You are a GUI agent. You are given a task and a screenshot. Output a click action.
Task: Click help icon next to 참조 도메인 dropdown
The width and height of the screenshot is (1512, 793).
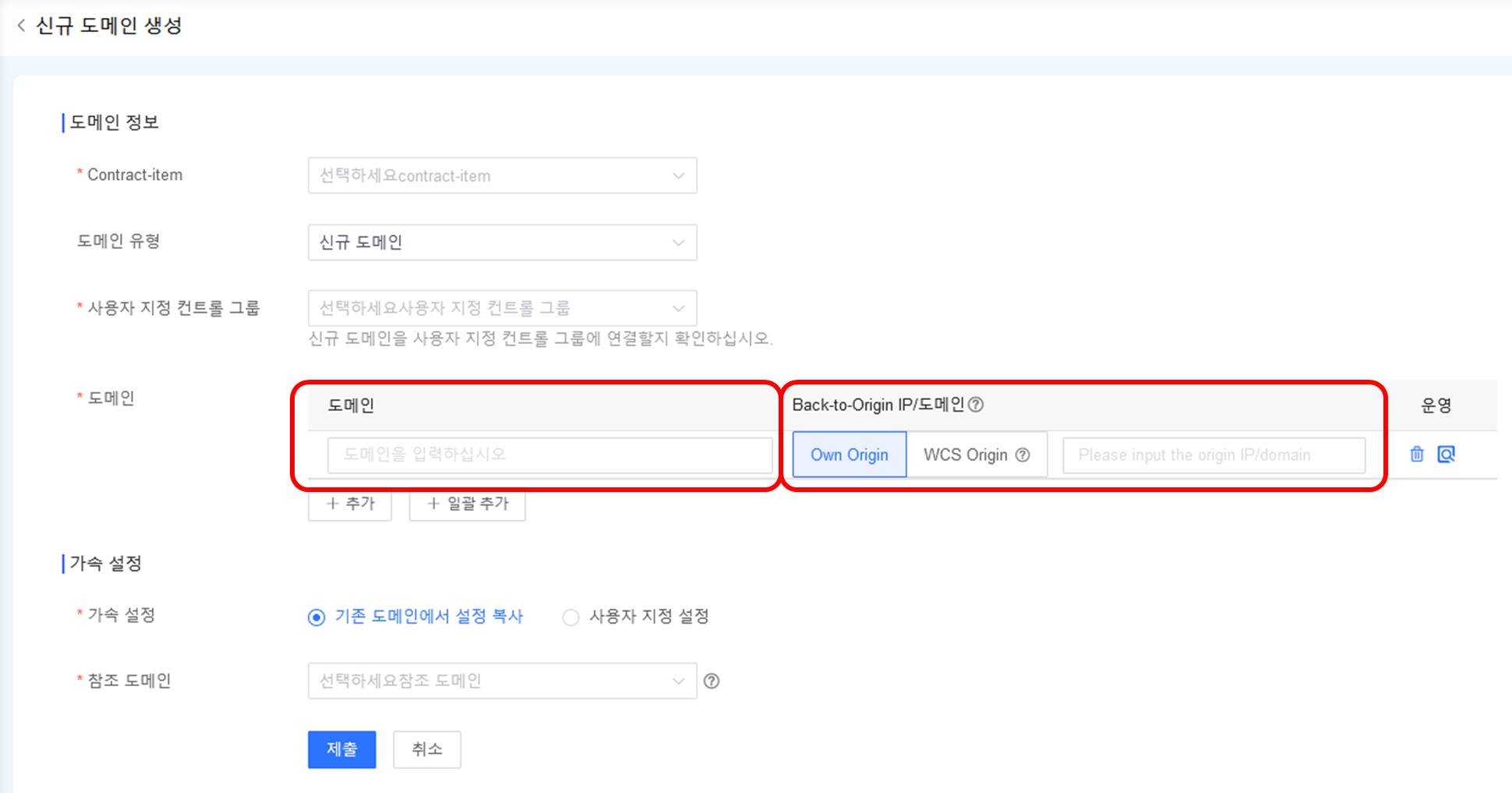coord(711,681)
